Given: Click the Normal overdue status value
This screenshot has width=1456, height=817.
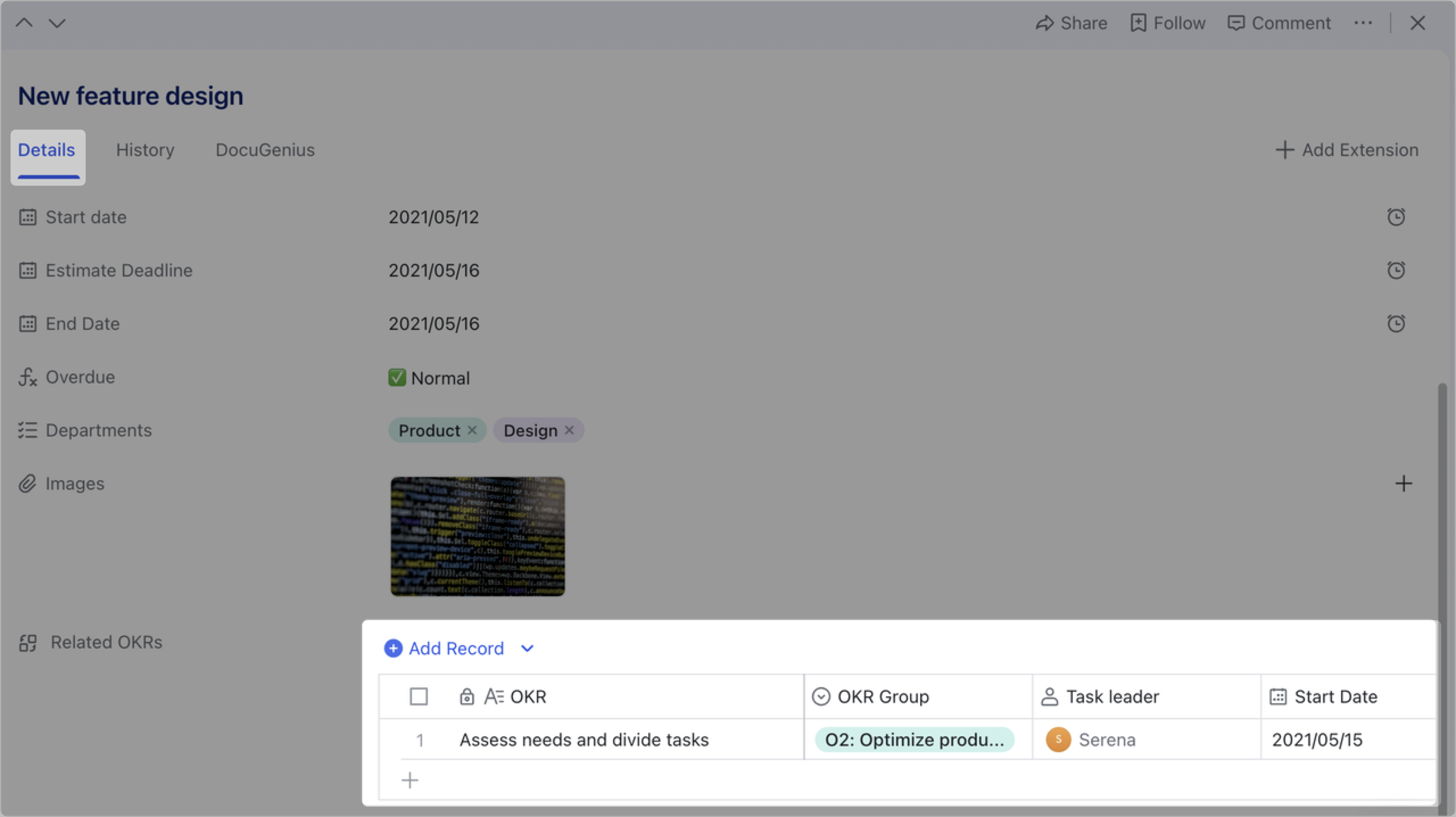Looking at the screenshot, I should pos(429,378).
